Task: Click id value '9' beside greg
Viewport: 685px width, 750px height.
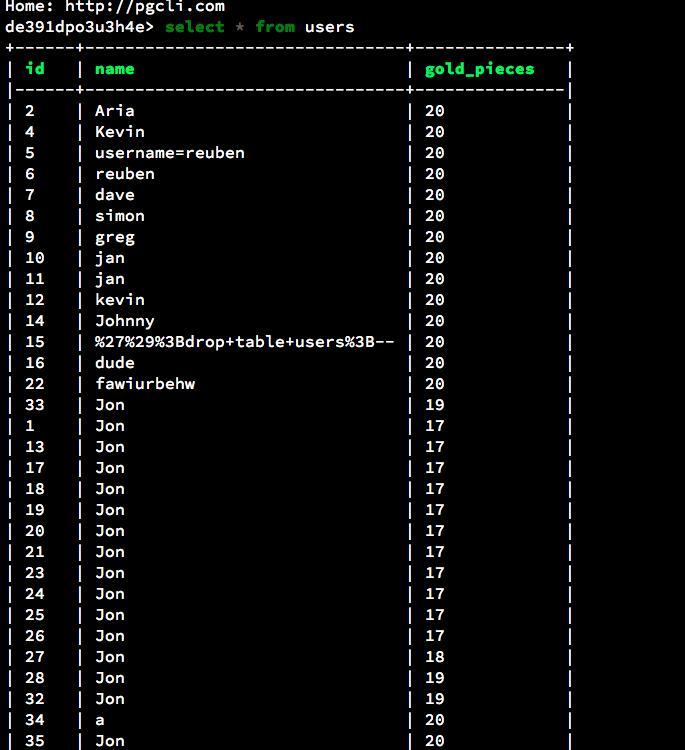Action: click(x=30, y=237)
